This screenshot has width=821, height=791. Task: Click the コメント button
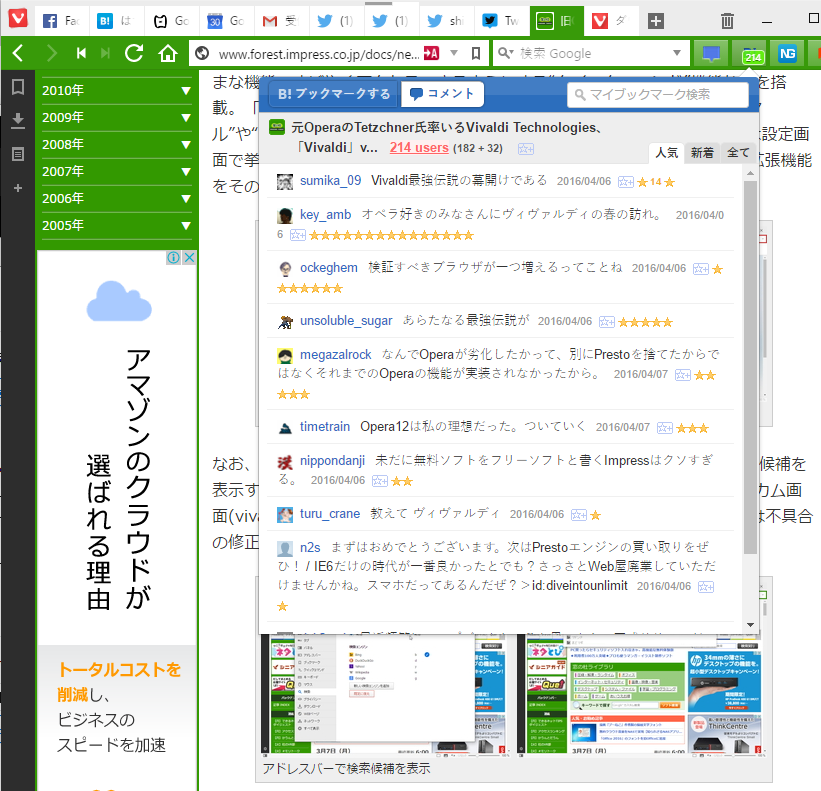tap(442, 94)
